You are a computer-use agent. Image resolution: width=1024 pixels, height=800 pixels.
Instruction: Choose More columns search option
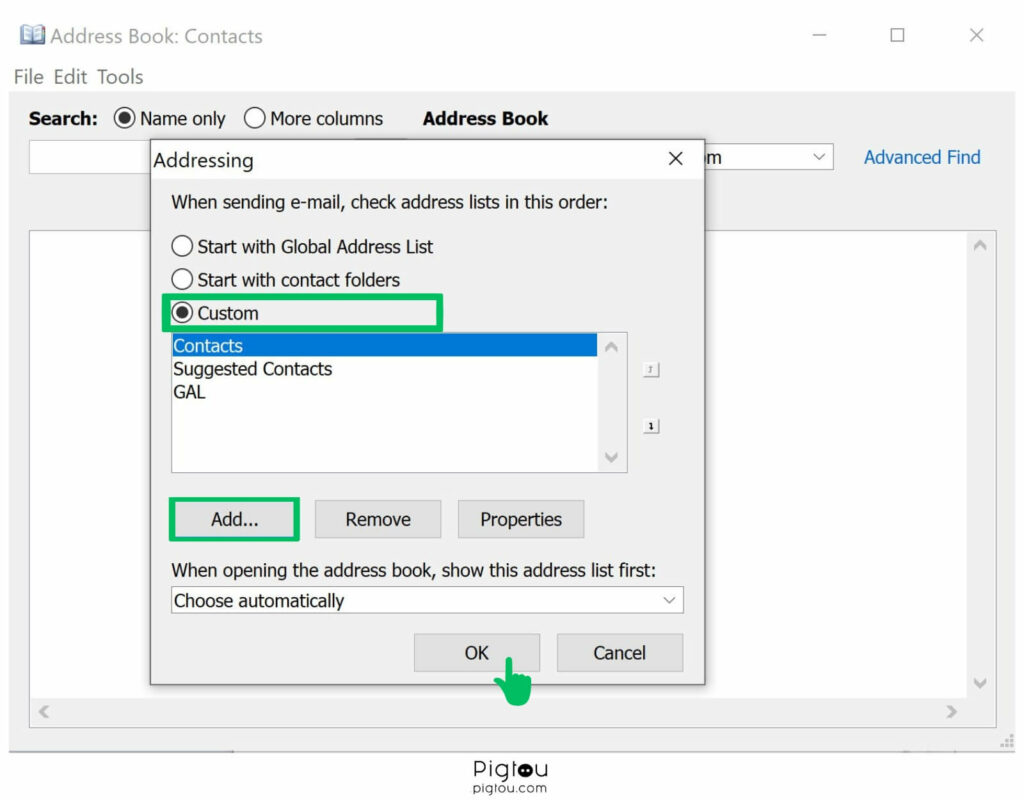(x=313, y=118)
